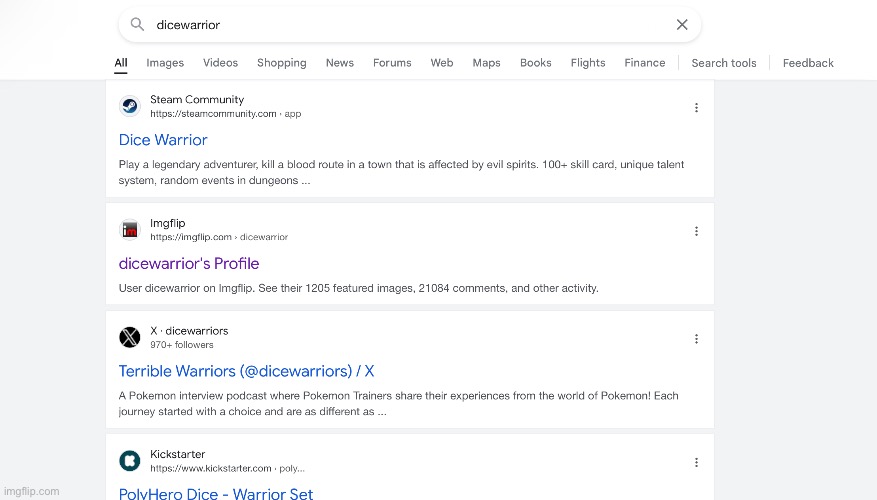Click the Kickstarter site name
The height and width of the screenshot is (500, 877).
pyautogui.click(x=177, y=454)
